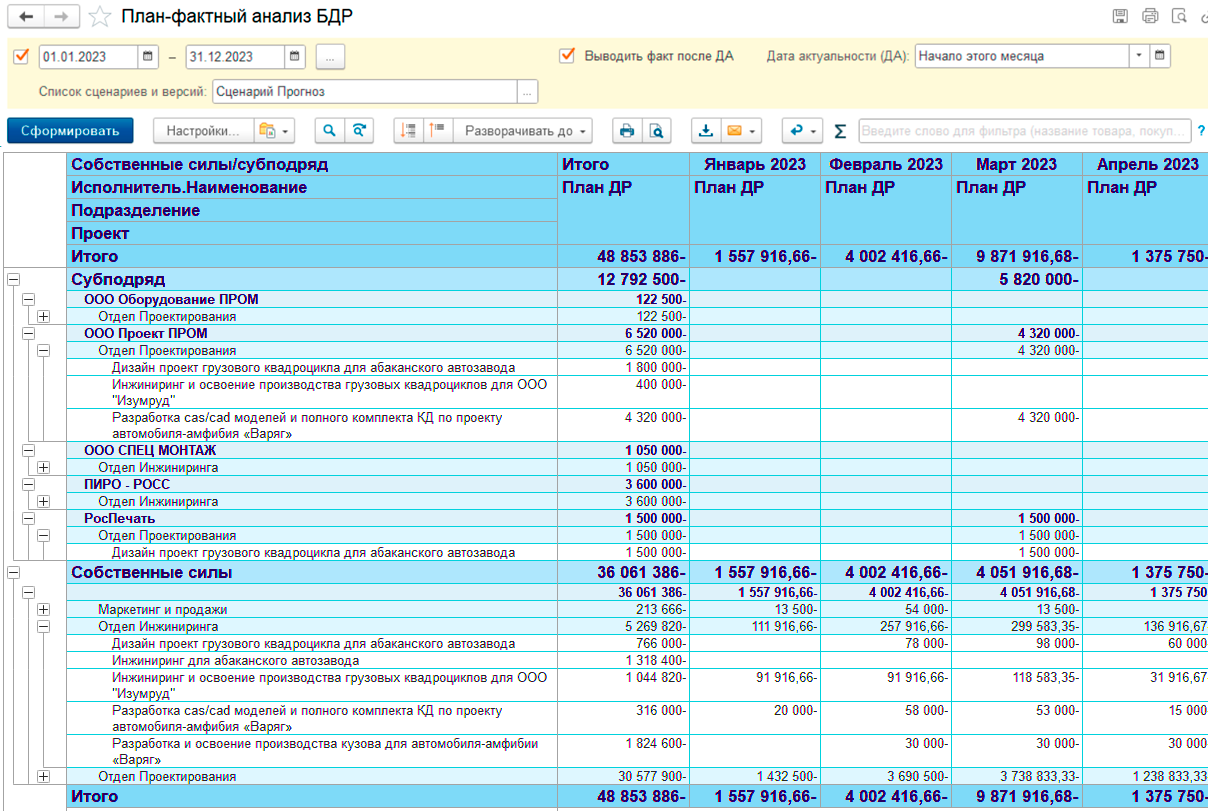
Task: Add report to favorites with star icon
Action: [x=99, y=17]
